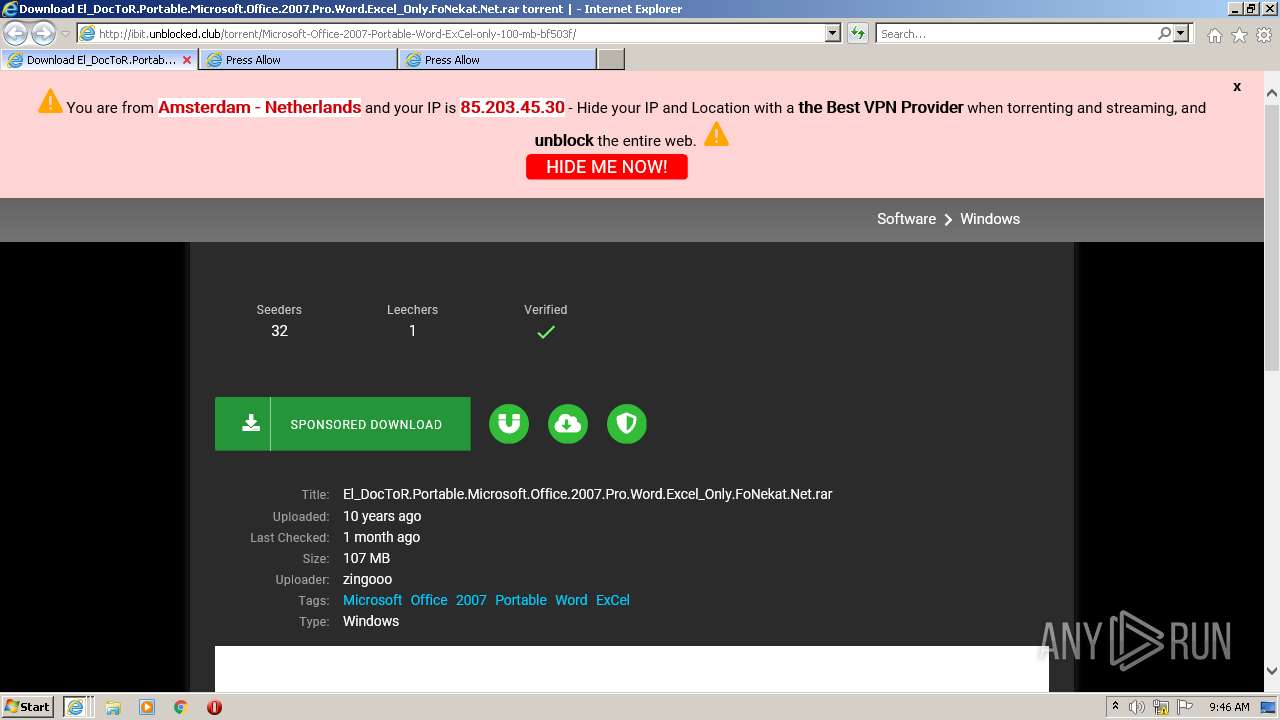Image resolution: width=1280 pixels, height=720 pixels.
Task: Open the Portable tag link
Action: coord(521,600)
